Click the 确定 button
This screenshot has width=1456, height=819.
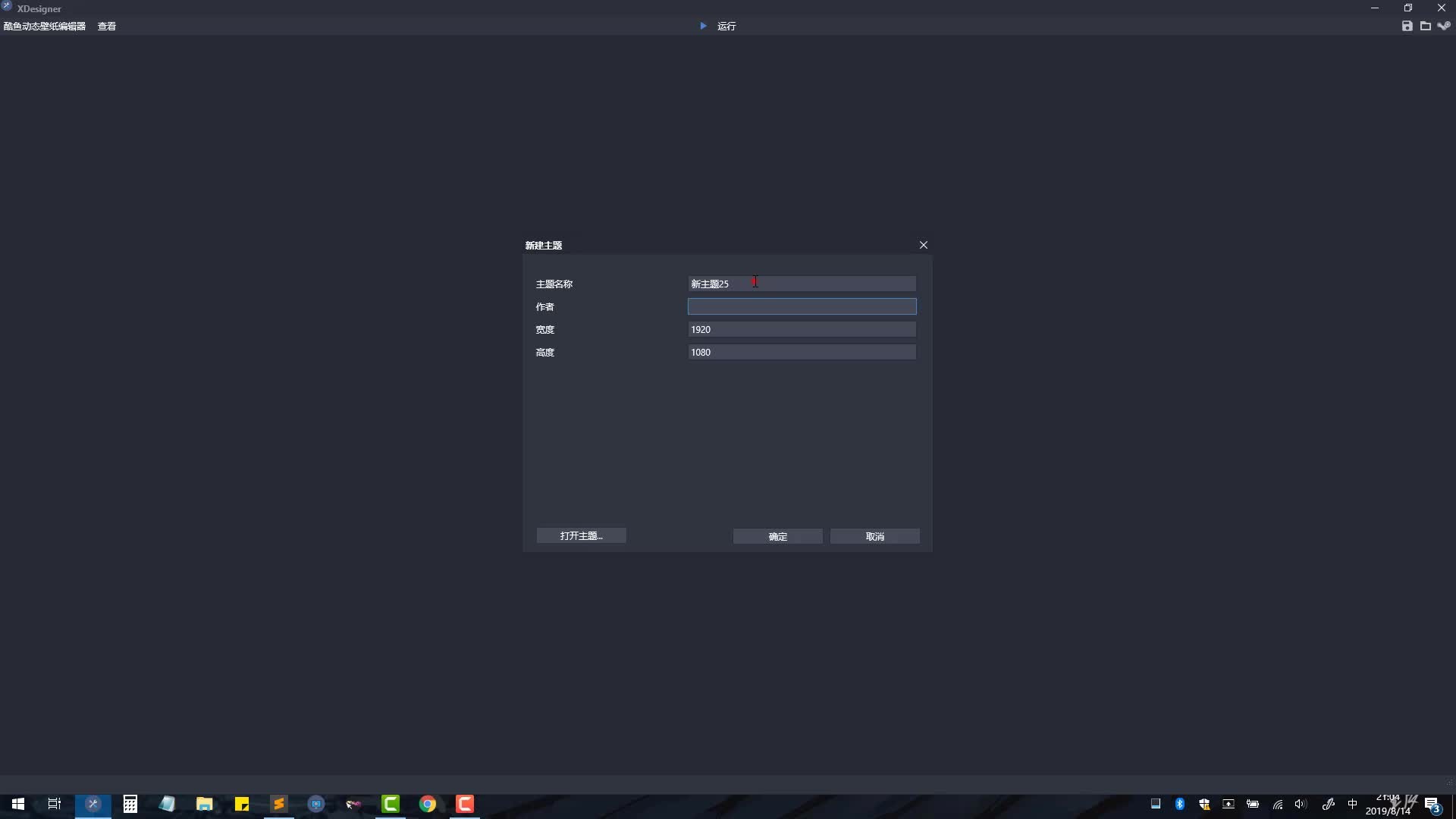pyautogui.click(x=777, y=536)
